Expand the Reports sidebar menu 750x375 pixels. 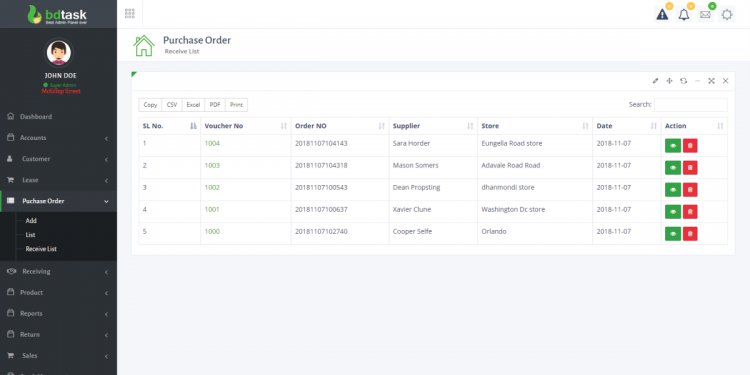[x=58, y=314]
